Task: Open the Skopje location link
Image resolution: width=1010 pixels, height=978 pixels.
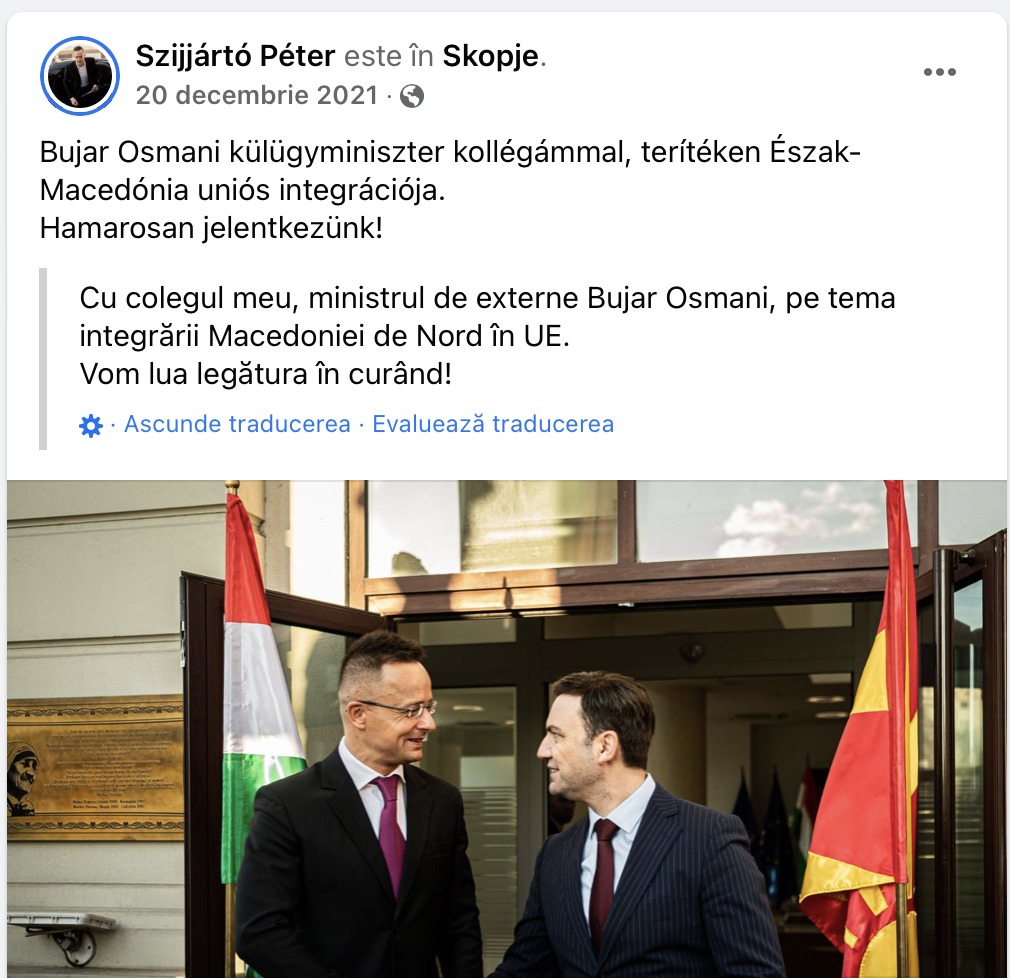Action: (490, 56)
